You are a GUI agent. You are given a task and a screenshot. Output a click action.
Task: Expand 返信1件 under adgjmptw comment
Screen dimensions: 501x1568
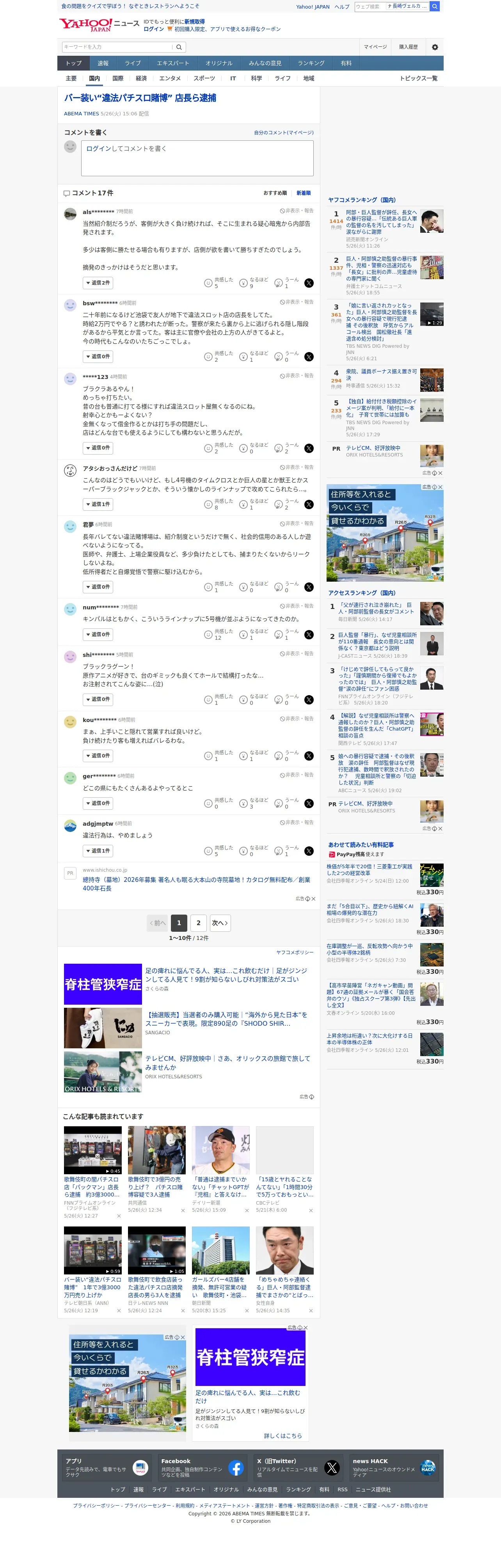point(98,851)
